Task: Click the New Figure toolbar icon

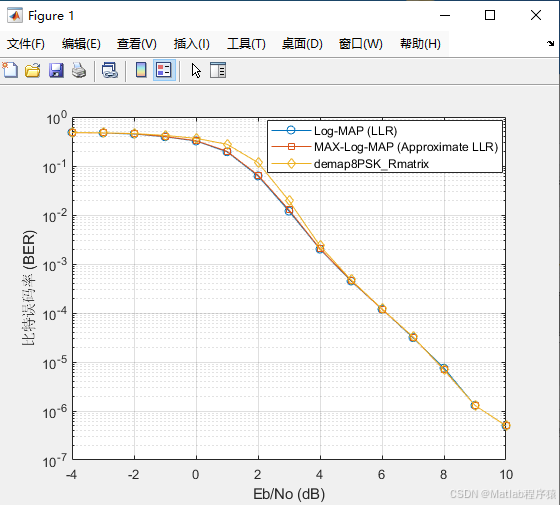Action: pos(10,70)
